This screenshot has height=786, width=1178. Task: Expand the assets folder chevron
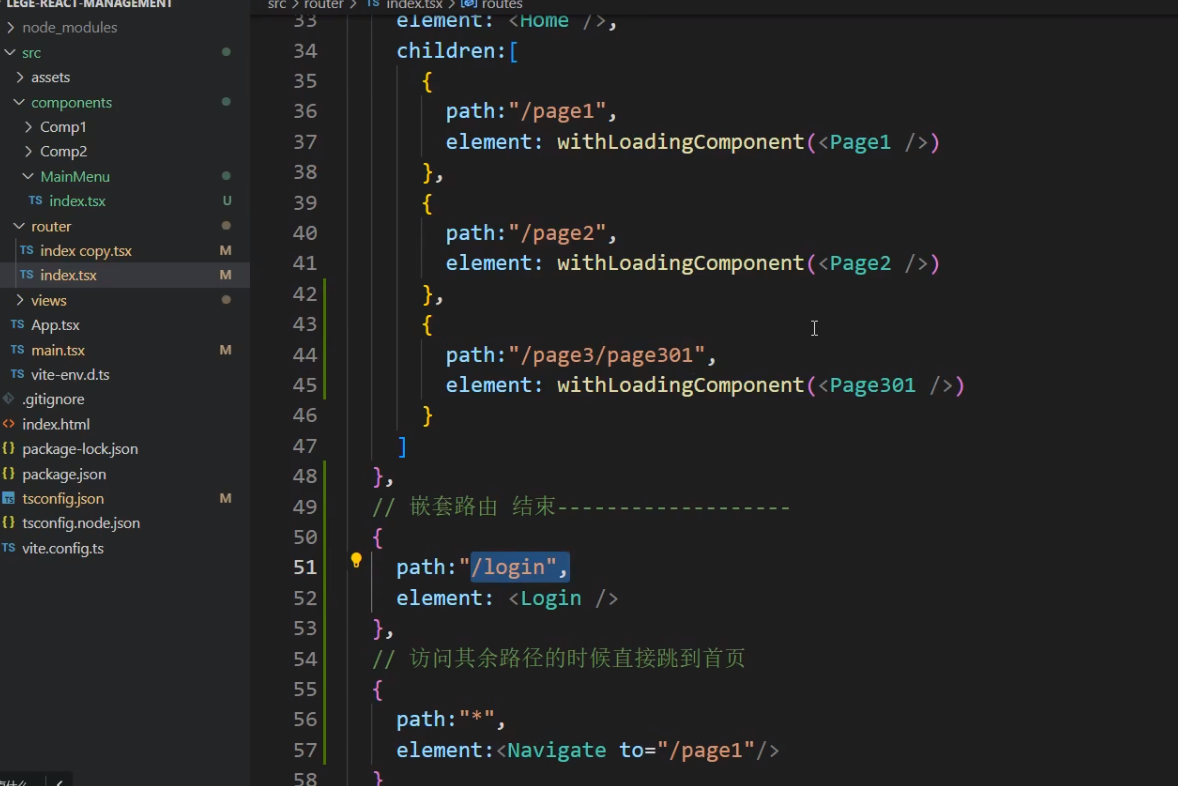(20, 77)
